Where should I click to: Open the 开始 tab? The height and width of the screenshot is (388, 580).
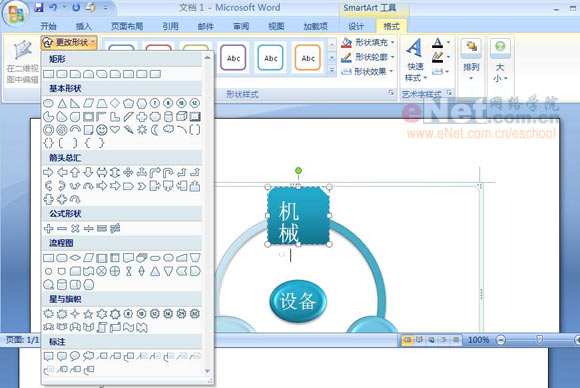click(48, 26)
